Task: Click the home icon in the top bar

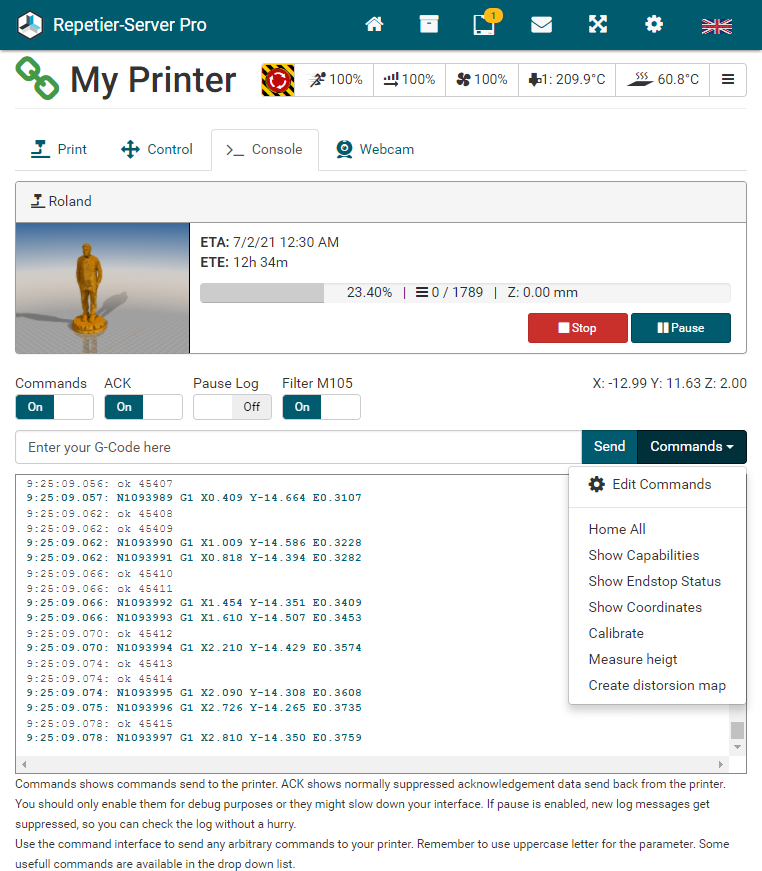Action: [375, 25]
